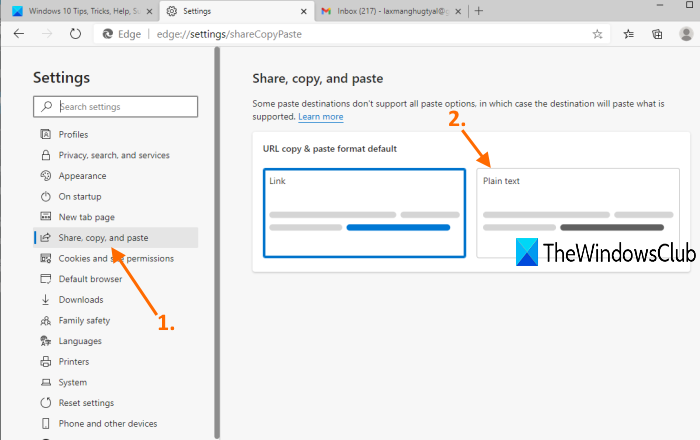
Task: Click the On startup power icon
Action: pos(46,196)
